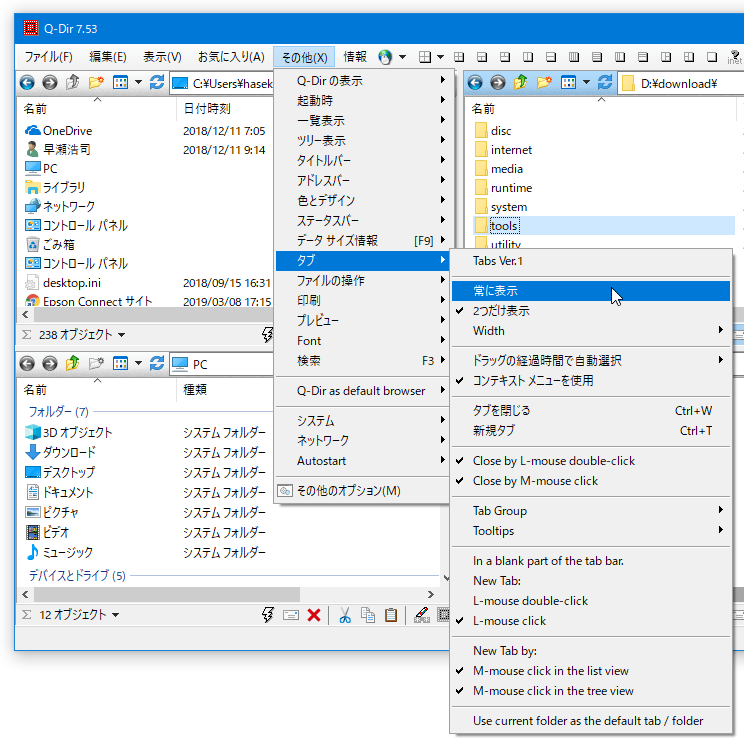The width and height of the screenshot is (744, 744).
Task: Click 新規タブ Ctrl+T
Action: click(591, 430)
